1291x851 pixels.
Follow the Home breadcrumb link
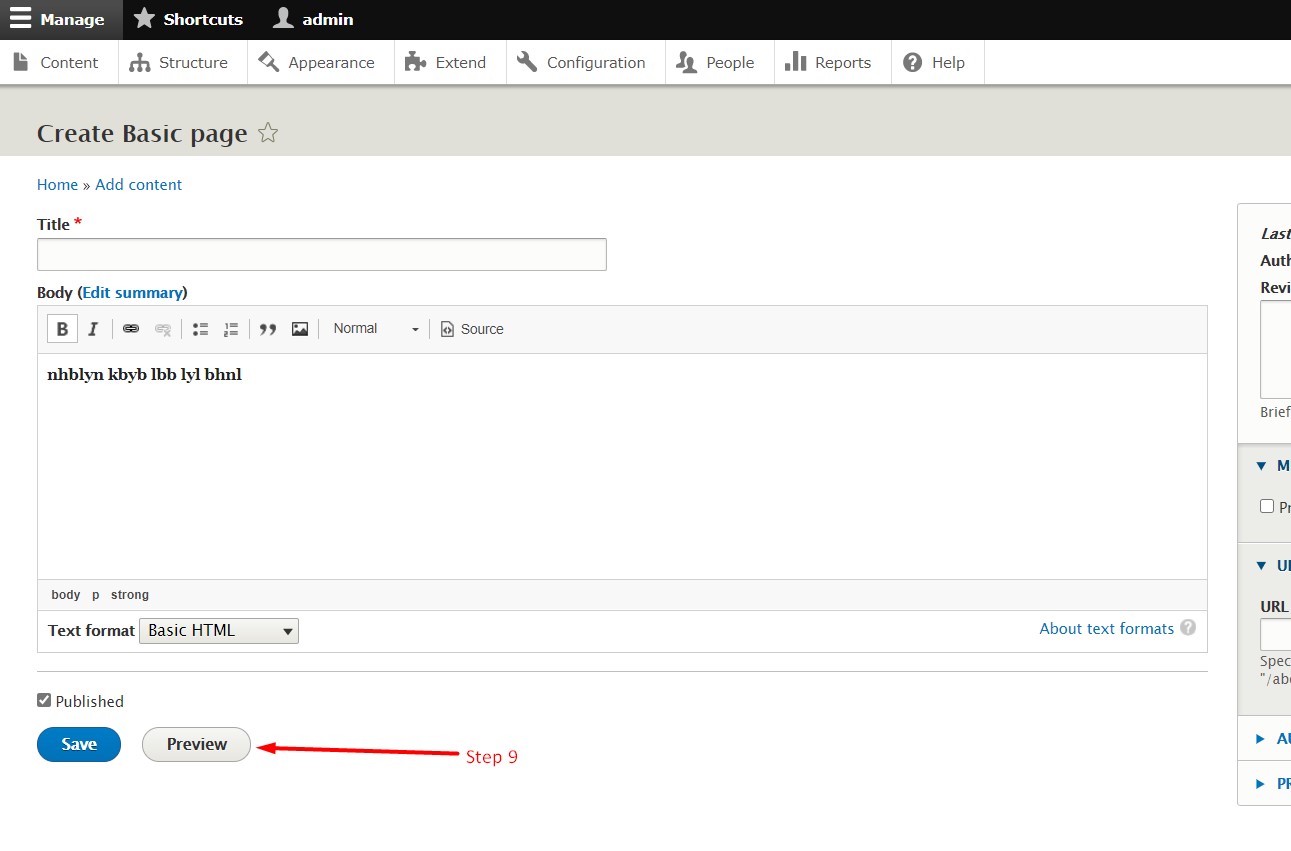coord(57,184)
